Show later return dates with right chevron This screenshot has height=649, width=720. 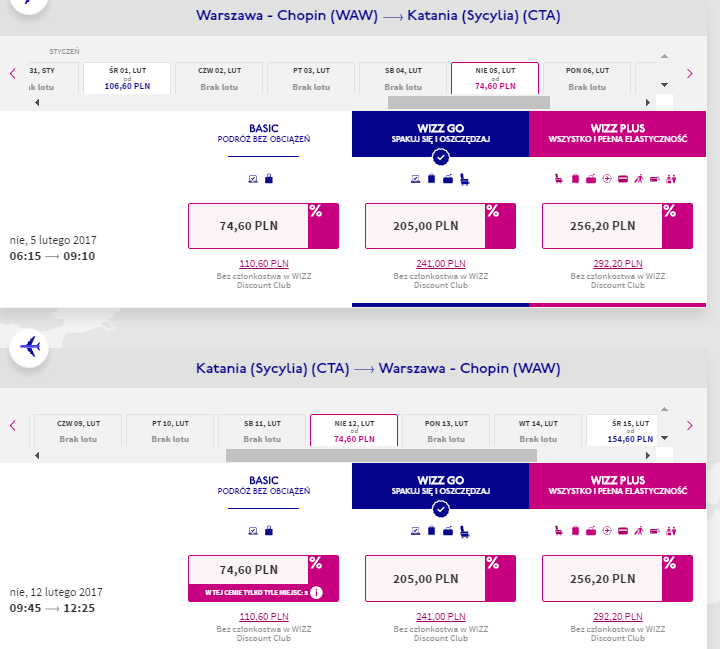point(689,425)
